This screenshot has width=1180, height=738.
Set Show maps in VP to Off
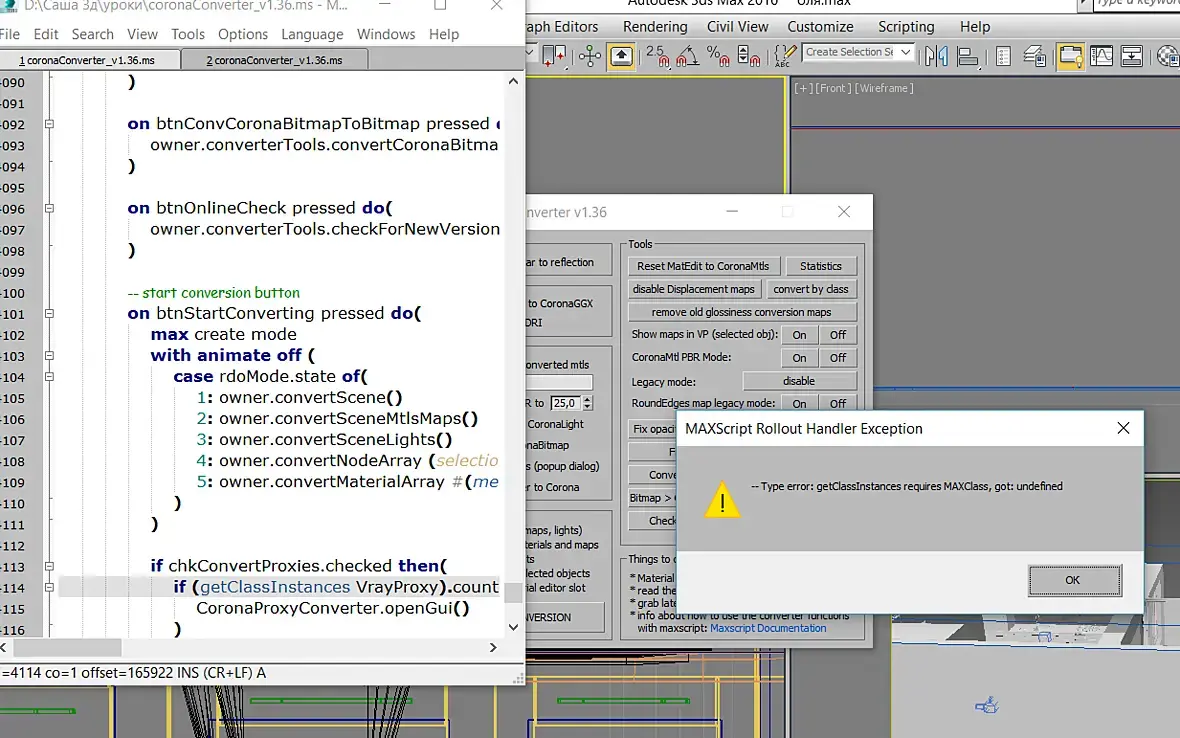click(x=838, y=335)
